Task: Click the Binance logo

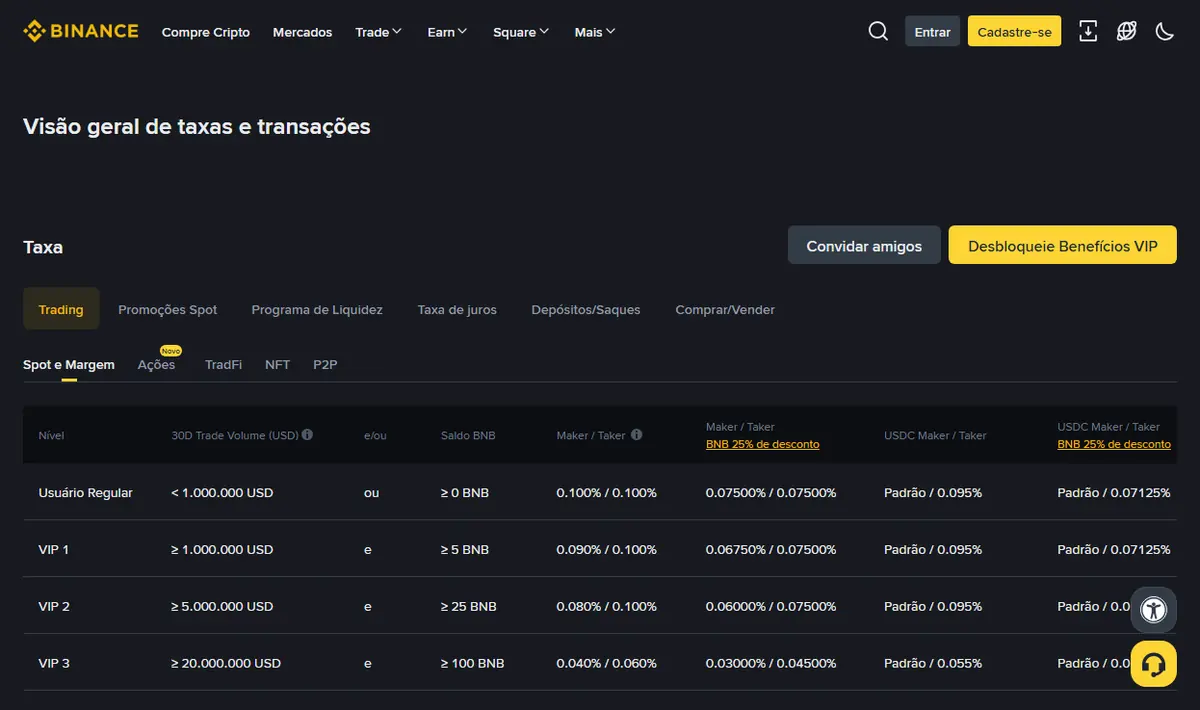Action: 81,31
